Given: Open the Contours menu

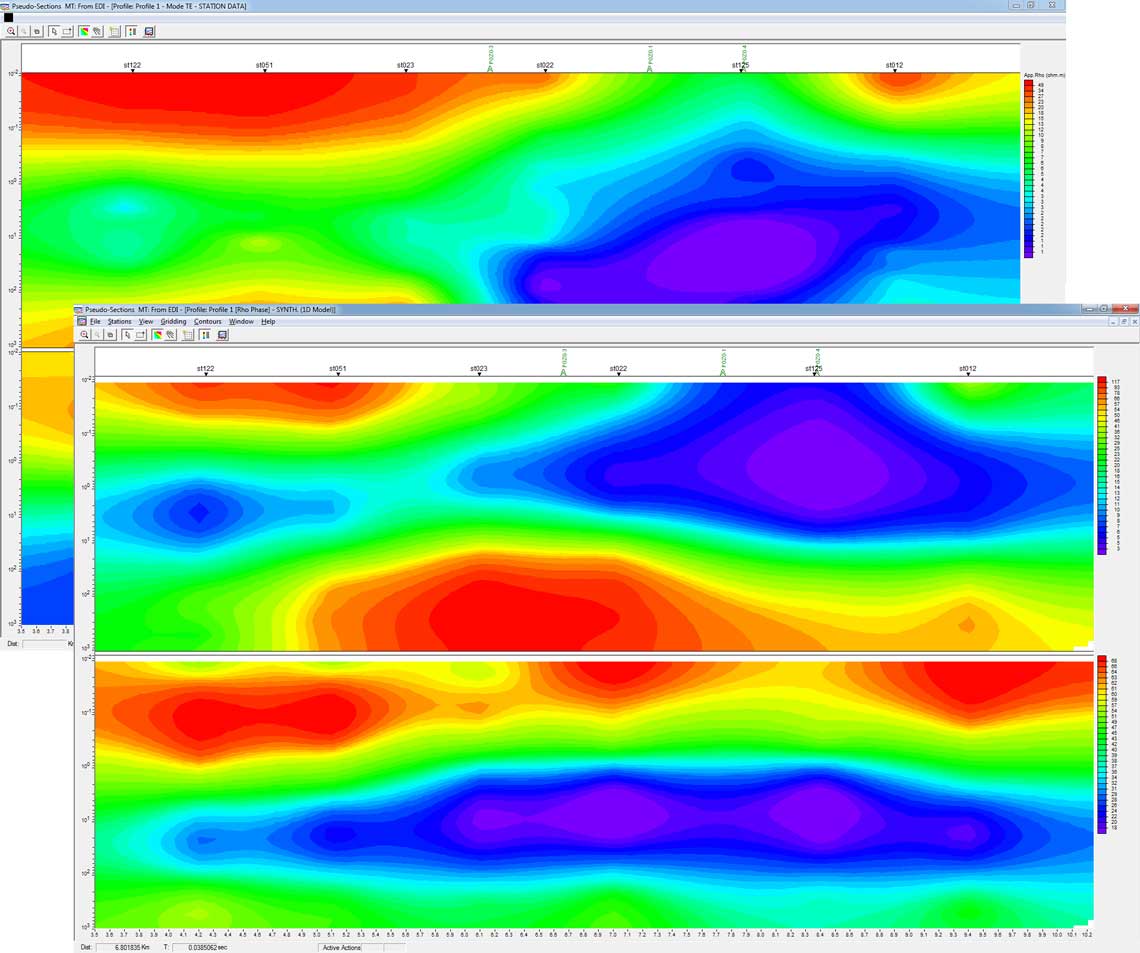Looking at the screenshot, I should [x=207, y=321].
